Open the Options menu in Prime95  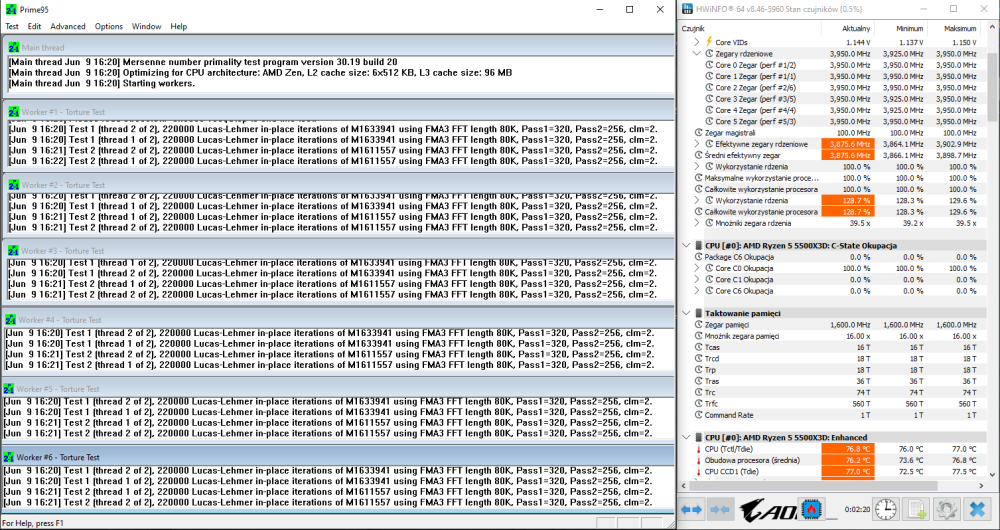pos(108,26)
